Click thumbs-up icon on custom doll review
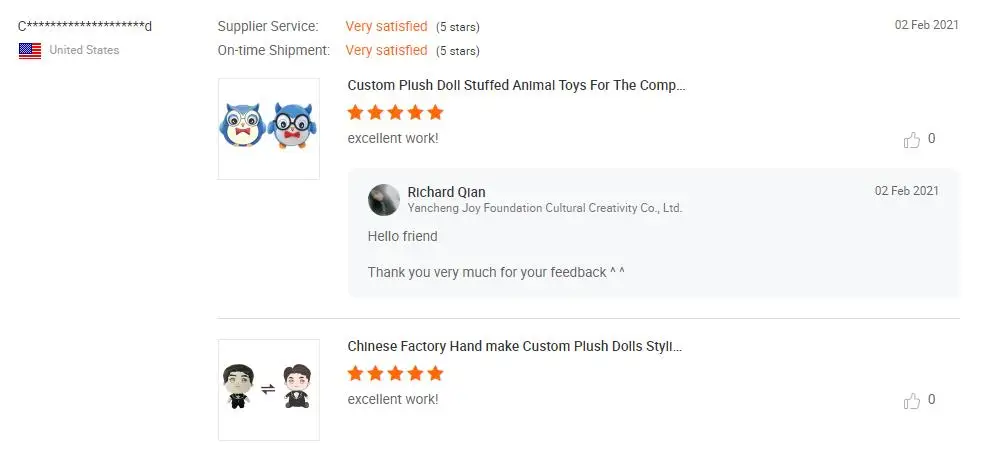1007x464 pixels. (911, 401)
